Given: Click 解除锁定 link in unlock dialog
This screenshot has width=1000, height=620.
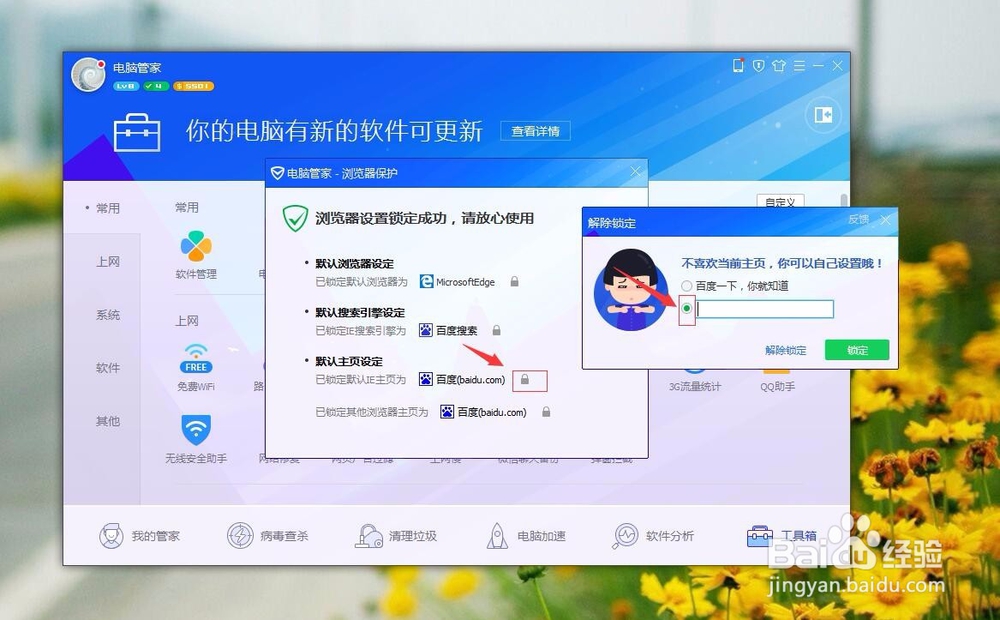Looking at the screenshot, I should (x=785, y=350).
